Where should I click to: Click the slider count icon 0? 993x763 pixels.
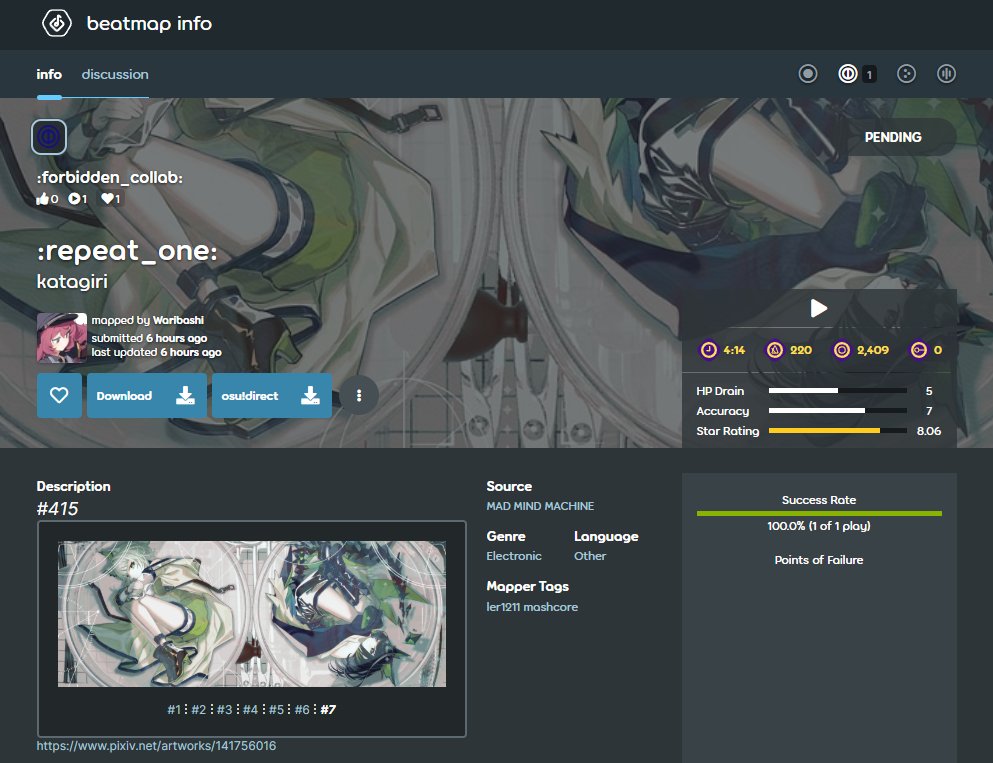click(x=918, y=350)
